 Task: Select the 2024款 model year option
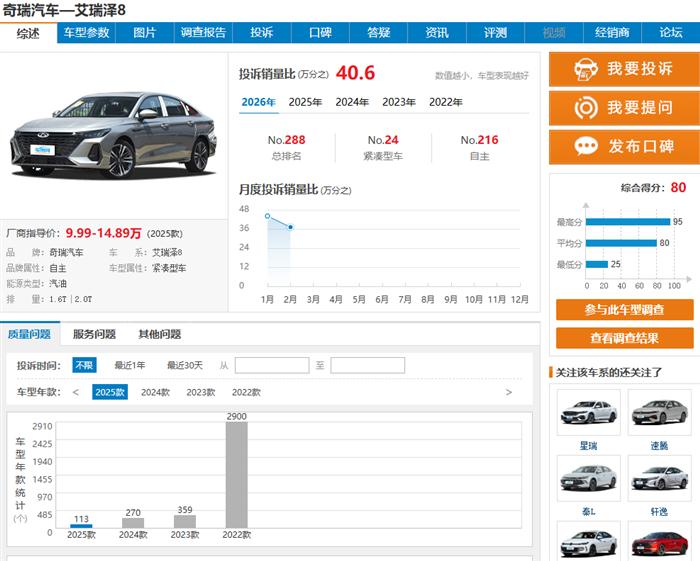coord(155,392)
